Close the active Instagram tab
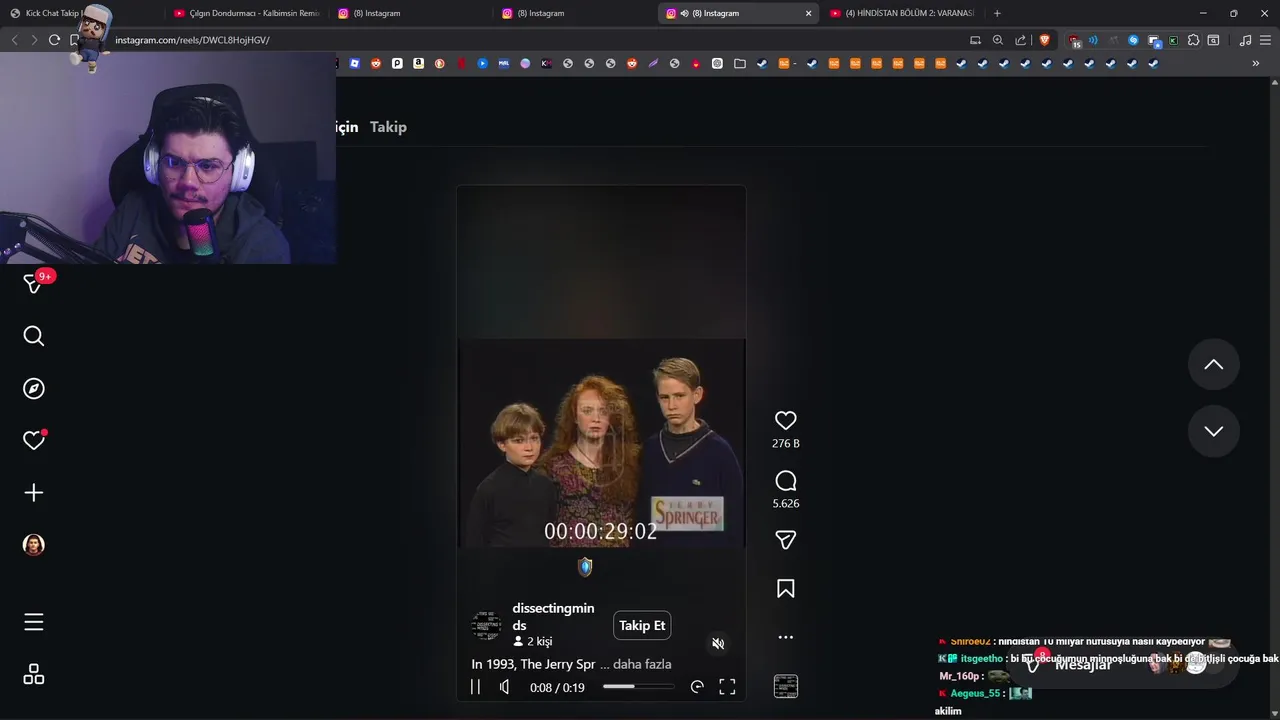Screen dimensions: 1280x720 [809, 13]
